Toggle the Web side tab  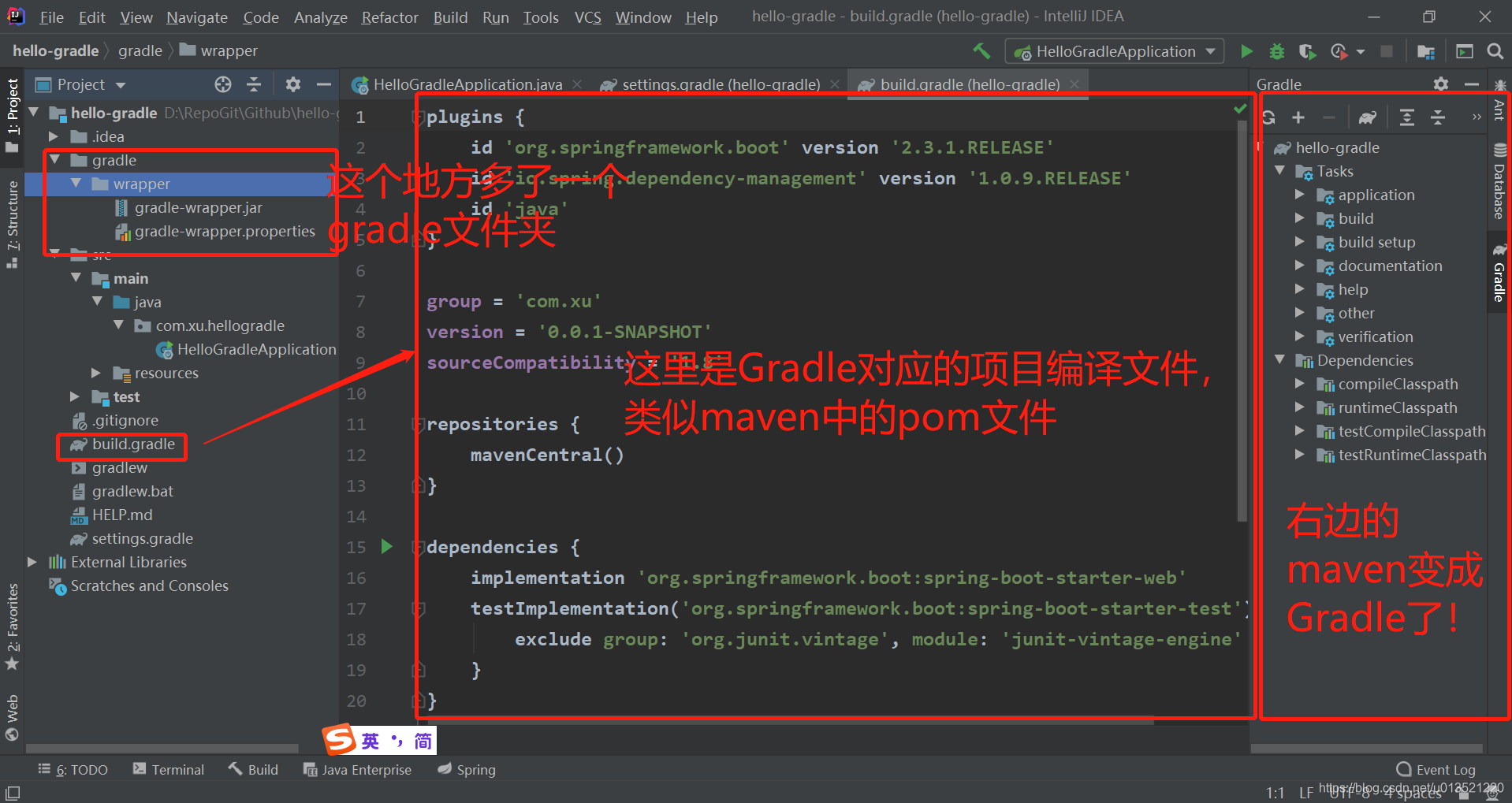13,718
